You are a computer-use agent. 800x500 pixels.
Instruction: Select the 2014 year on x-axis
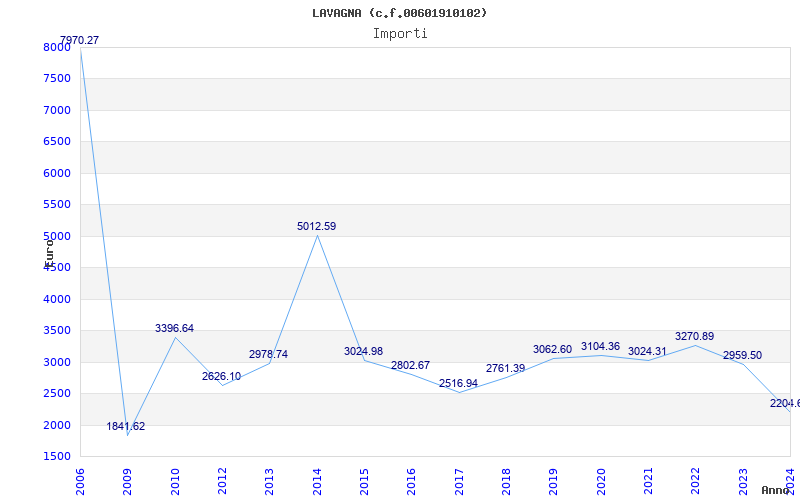tap(317, 482)
